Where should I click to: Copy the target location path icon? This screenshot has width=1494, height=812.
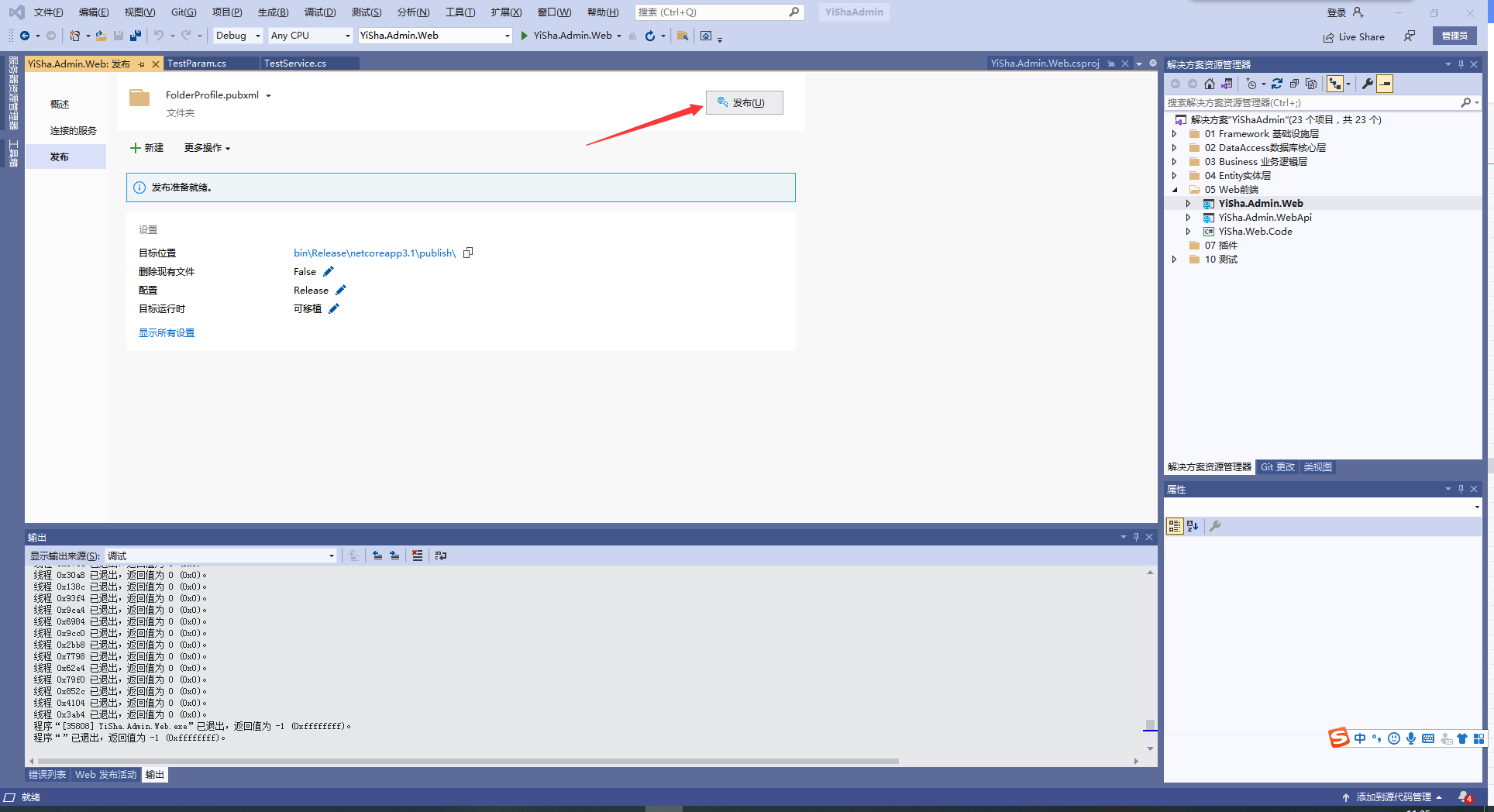[468, 253]
